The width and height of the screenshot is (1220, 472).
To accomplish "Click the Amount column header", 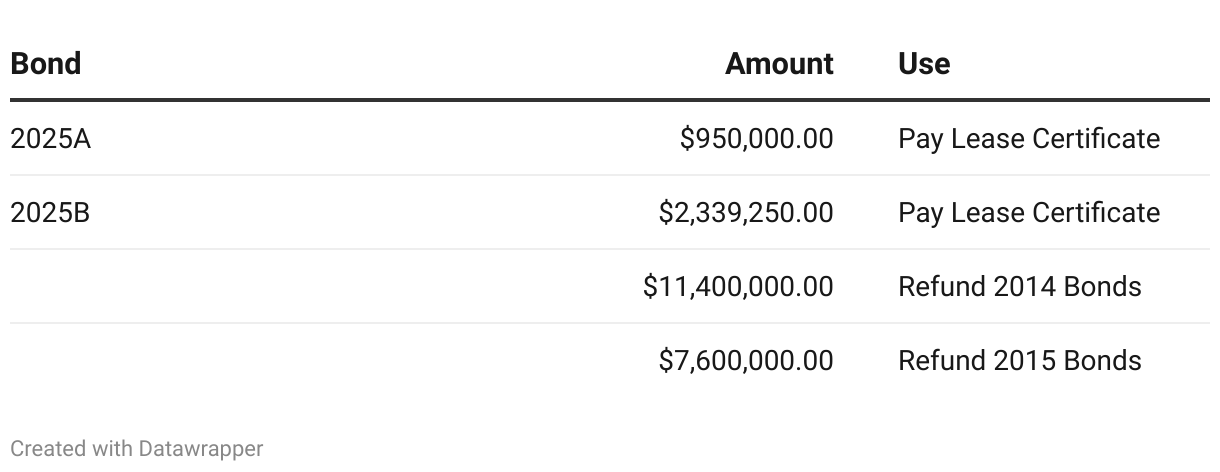I will (x=779, y=64).
